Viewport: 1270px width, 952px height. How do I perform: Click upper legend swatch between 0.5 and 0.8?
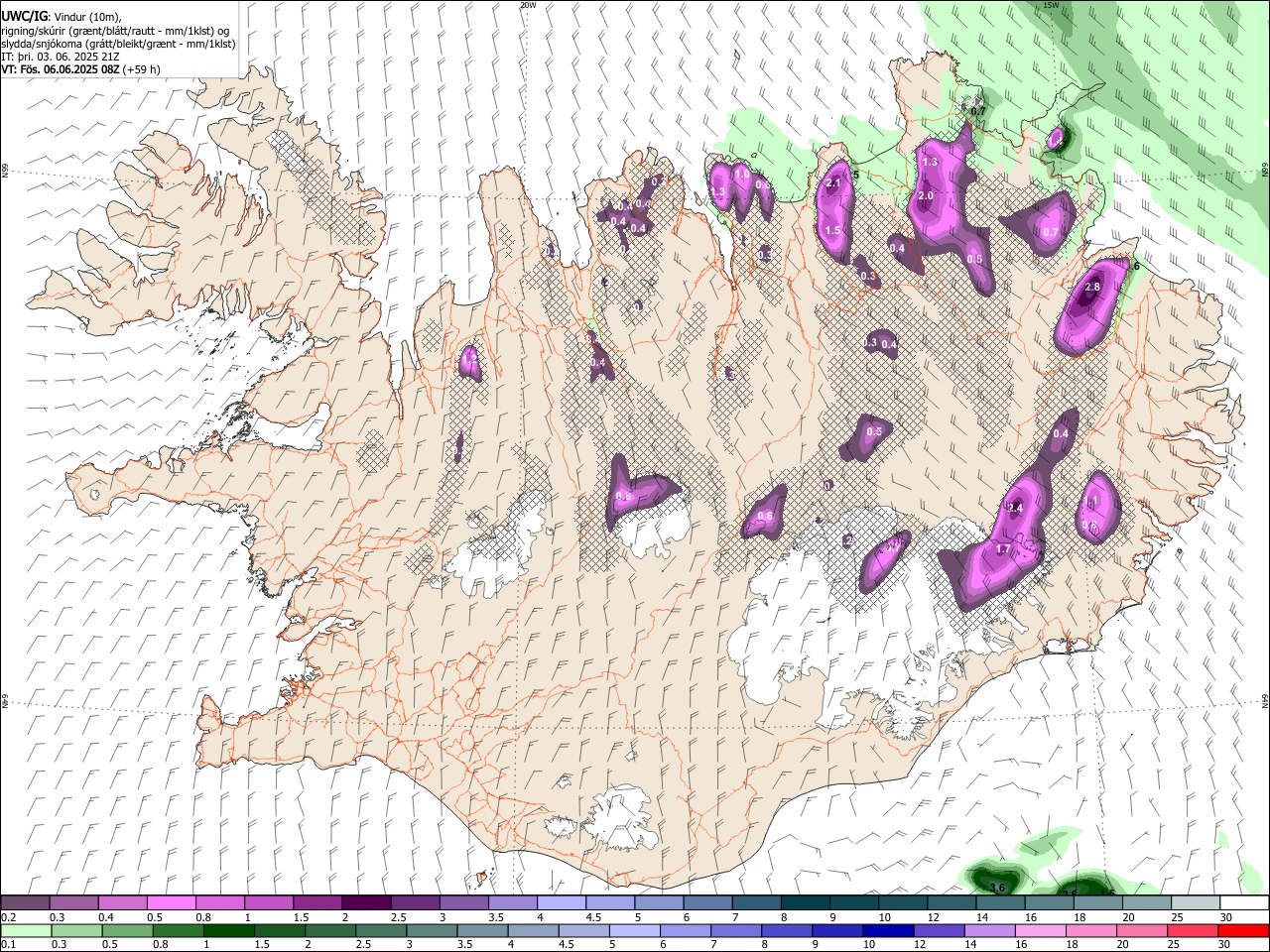pyautogui.click(x=171, y=903)
